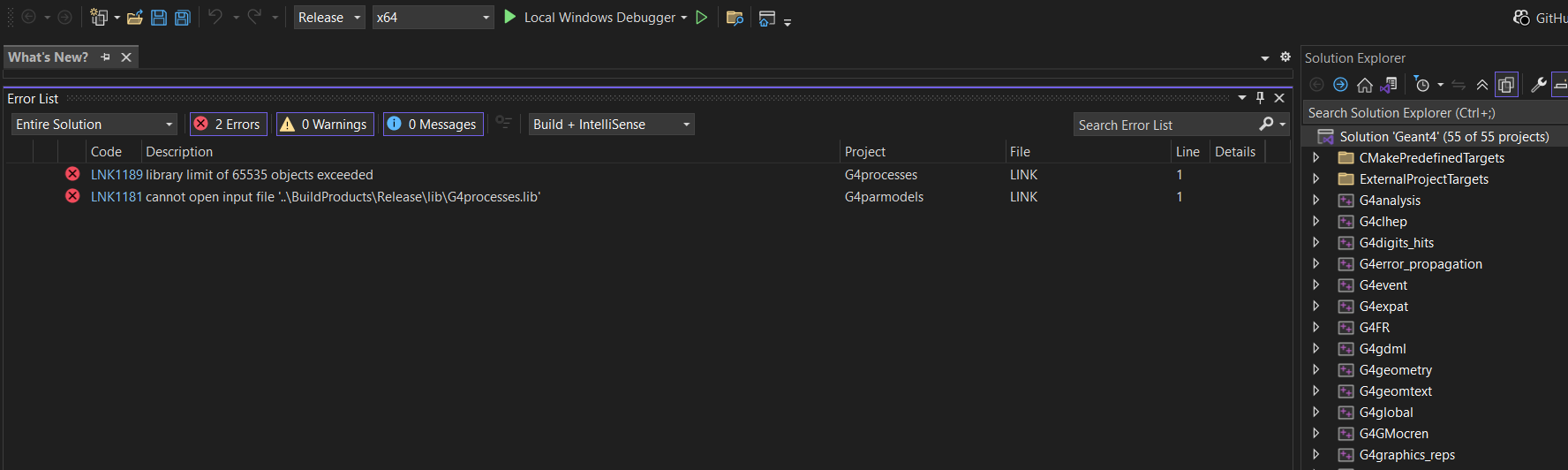Open the LNK1189 error code link

click(x=117, y=175)
